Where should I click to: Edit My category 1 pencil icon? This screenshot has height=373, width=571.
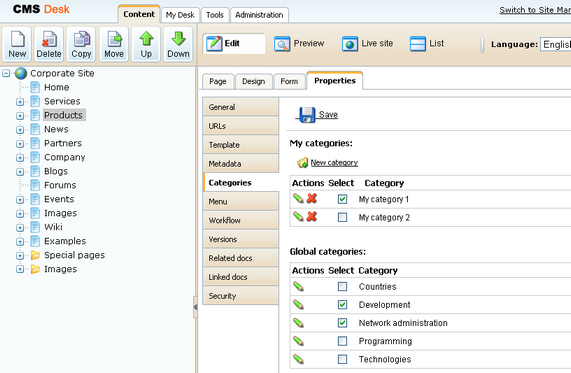298,199
